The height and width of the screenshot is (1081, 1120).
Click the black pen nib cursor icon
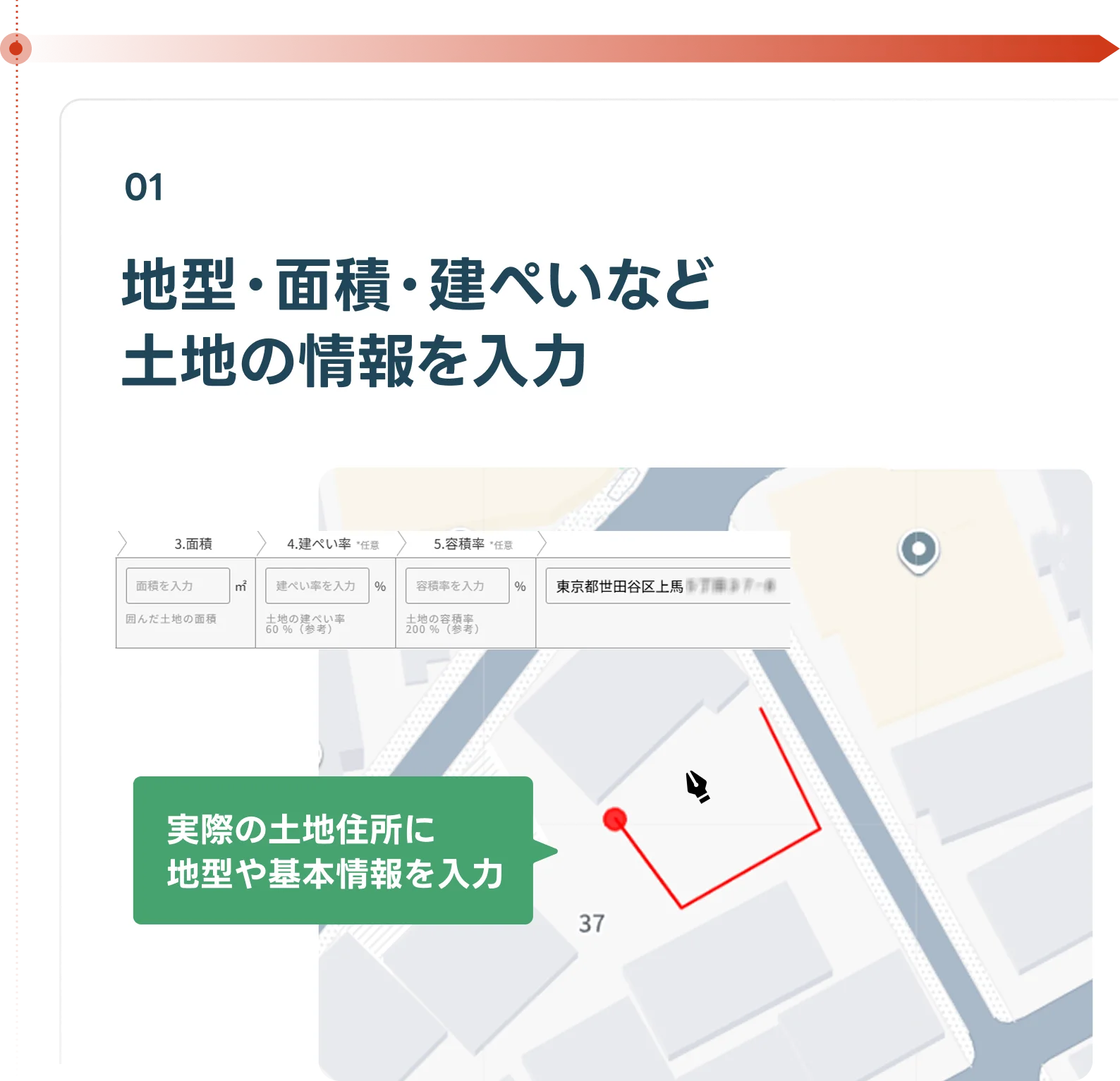(697, 786)
